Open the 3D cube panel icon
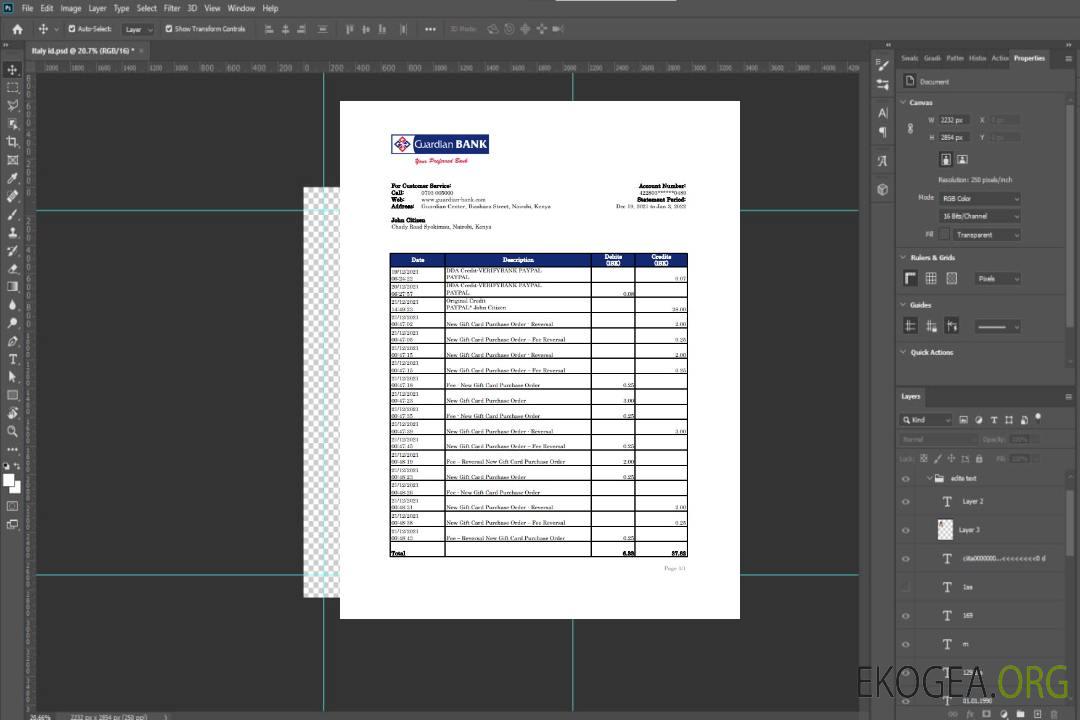 pyautogui.click(x=882, y=189)
